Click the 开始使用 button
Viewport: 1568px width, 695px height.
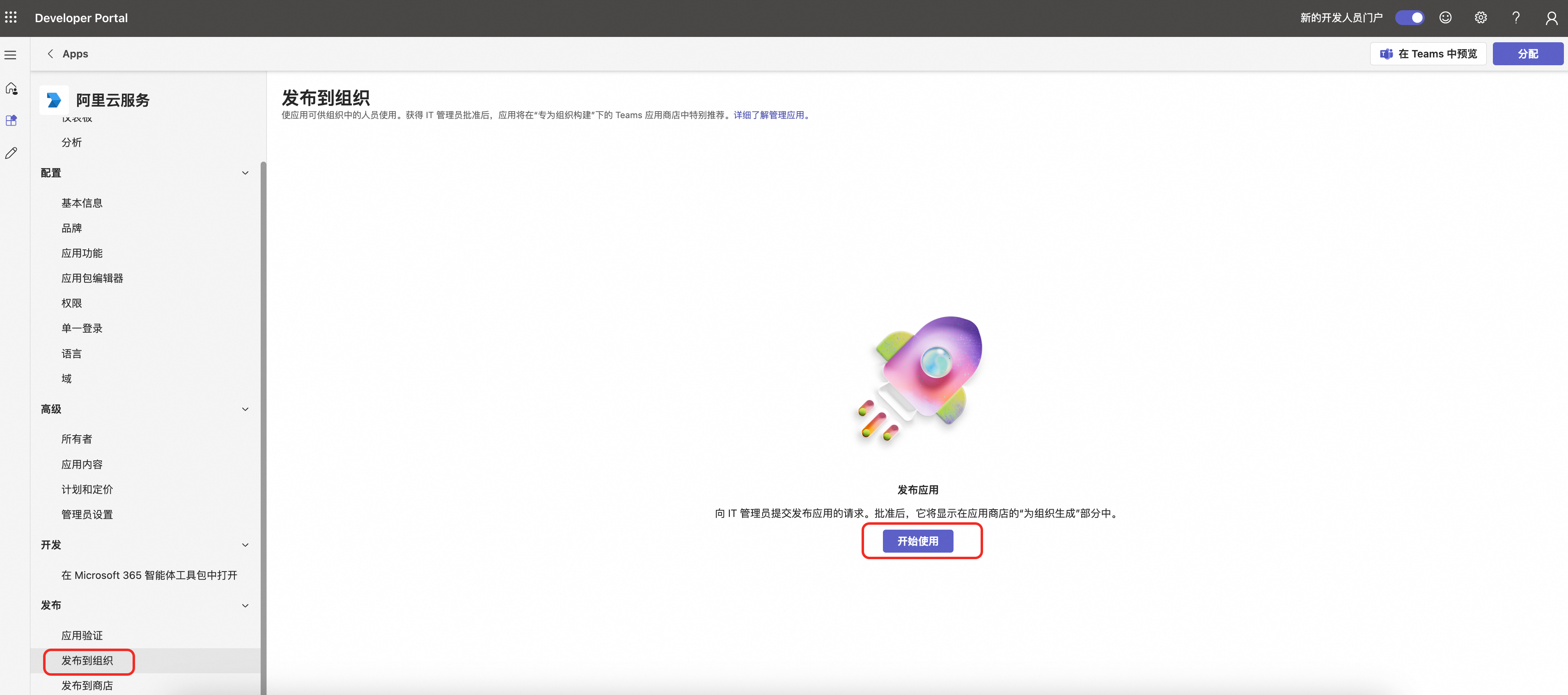(917, 541)
